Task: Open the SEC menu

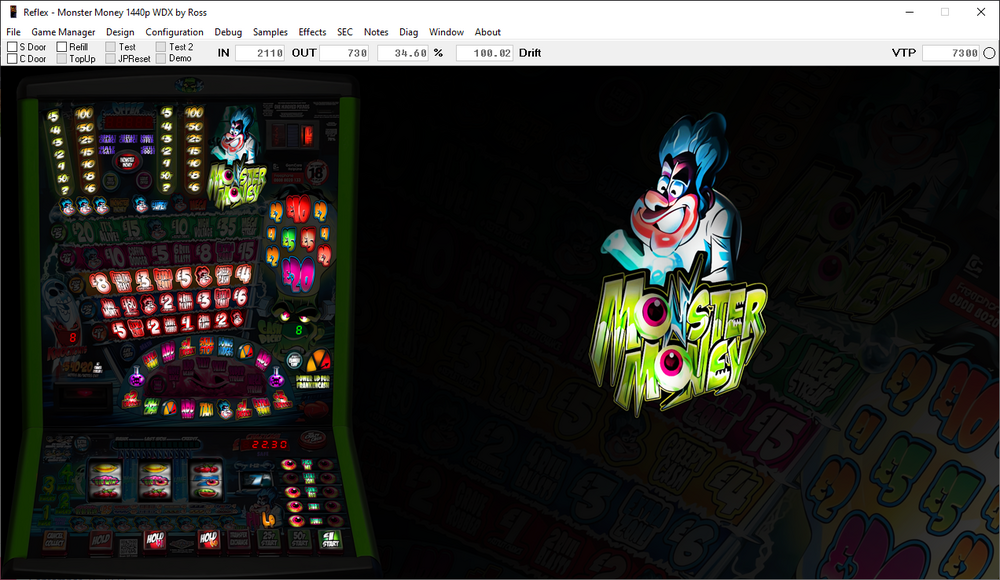Action: pyautogui.click(x=344, y=32)
